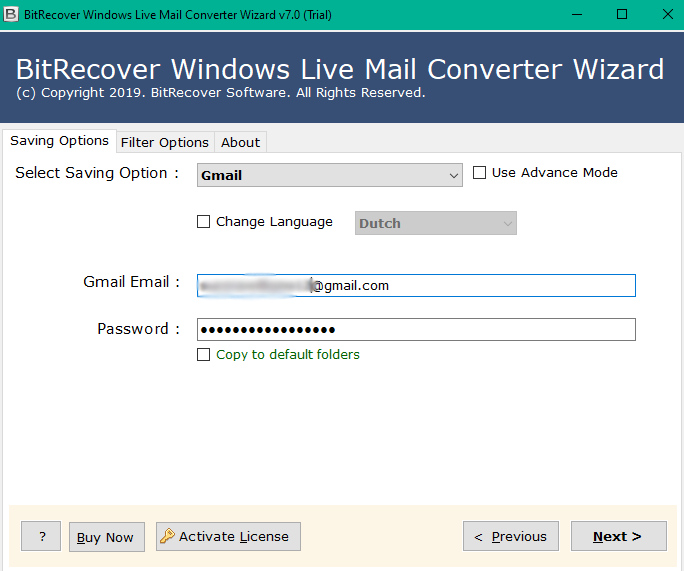Enable Use Advance Mode checkbox

(x=479, y=173)
